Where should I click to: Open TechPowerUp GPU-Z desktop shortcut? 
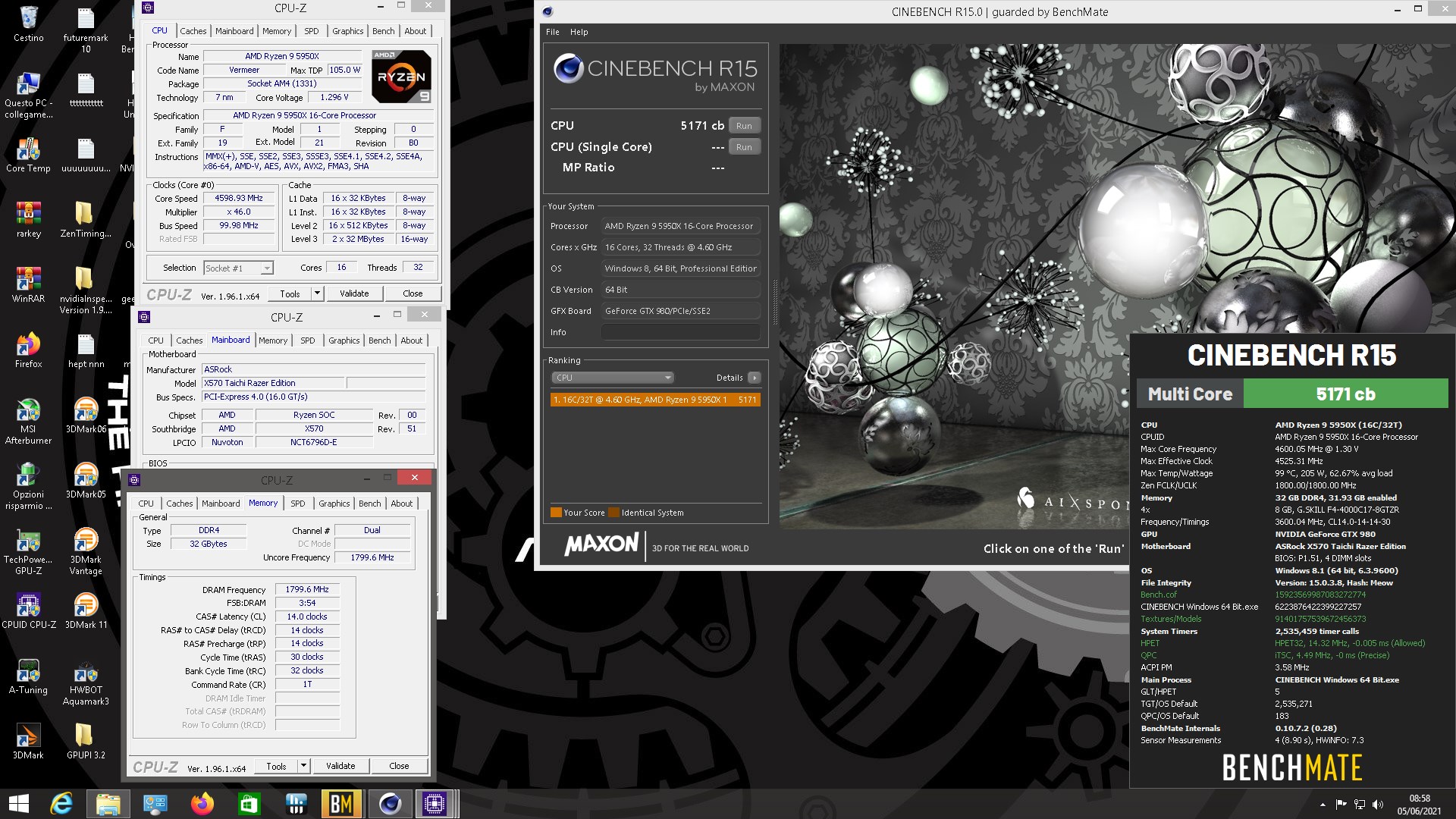point(29,552)
